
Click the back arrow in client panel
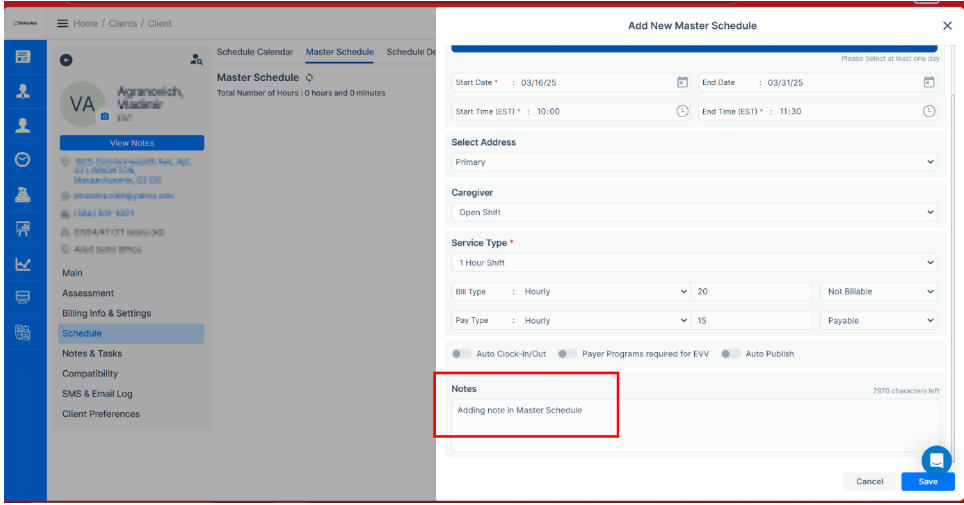(67, 60)
